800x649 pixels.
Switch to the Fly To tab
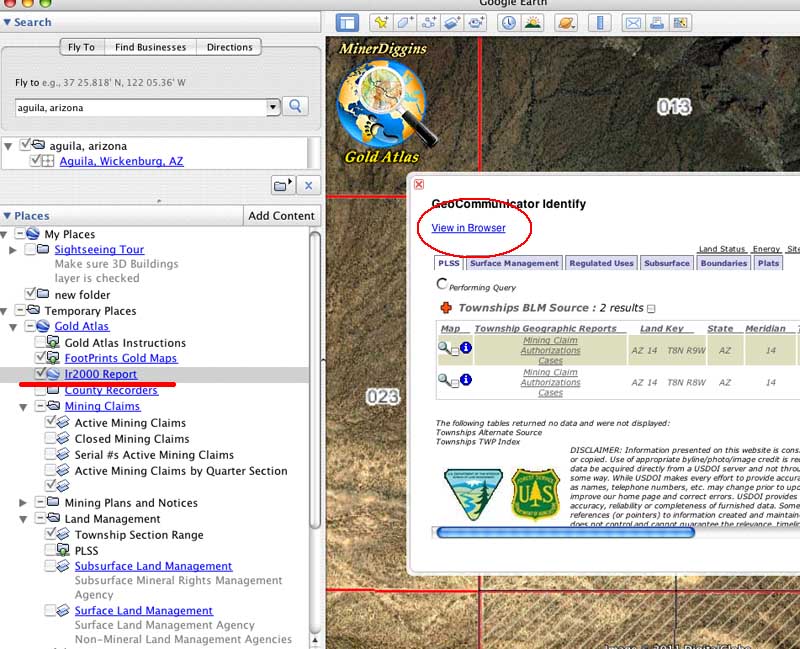coord(82,47)
